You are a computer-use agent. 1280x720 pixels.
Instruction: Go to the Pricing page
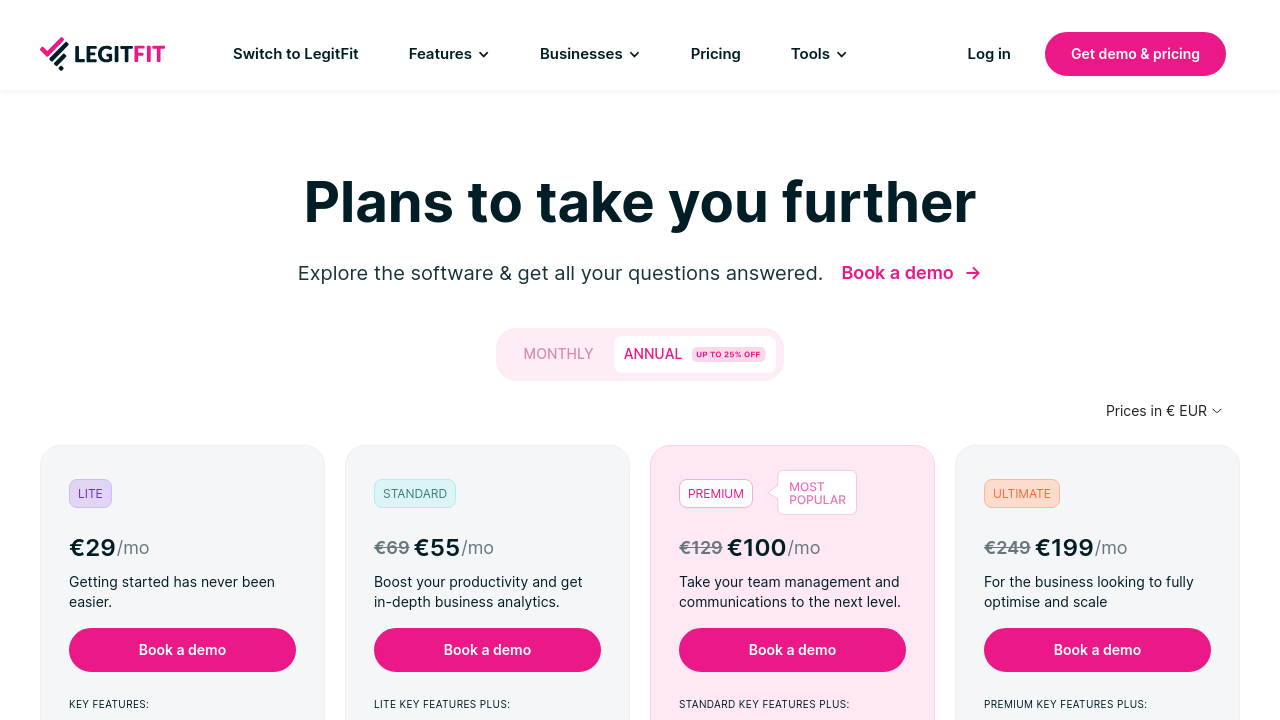click(x=715, y=54)
